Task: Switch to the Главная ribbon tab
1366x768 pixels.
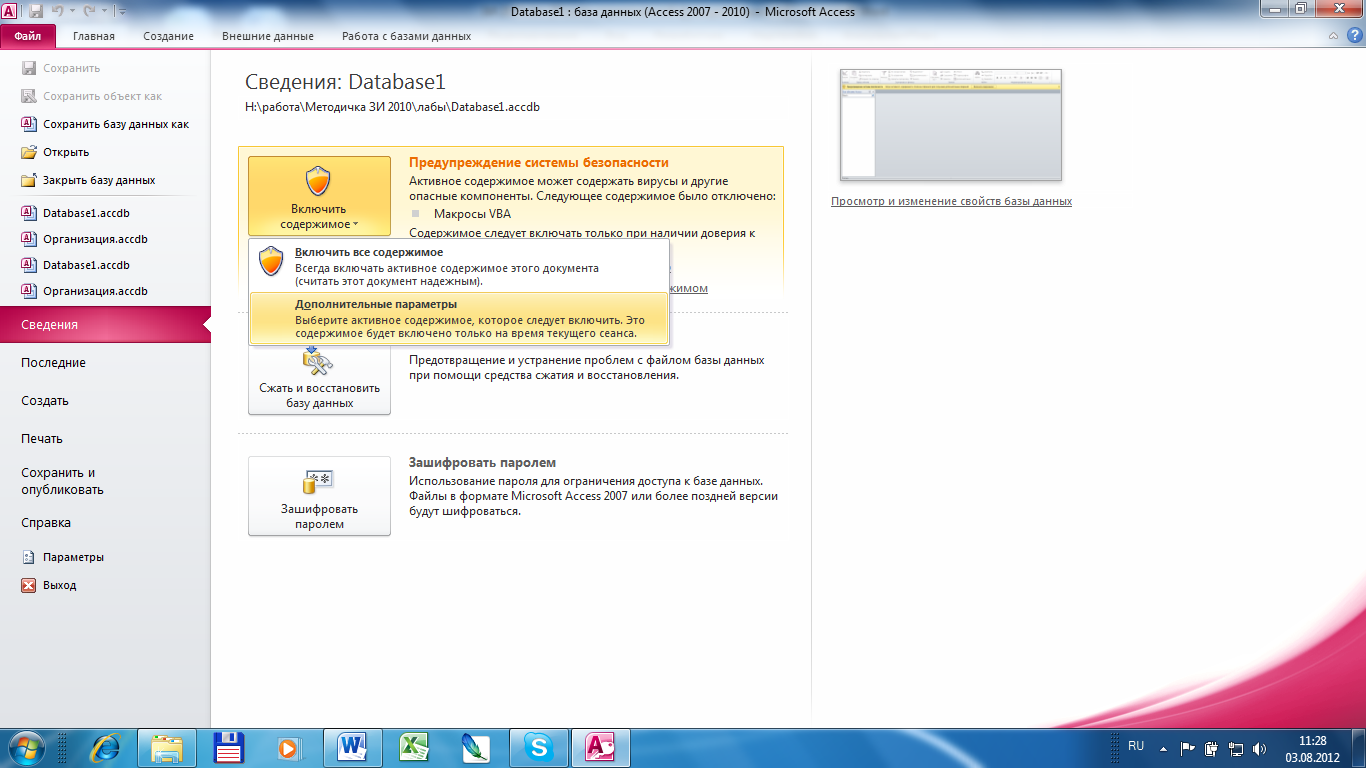Action: point(94,36)
